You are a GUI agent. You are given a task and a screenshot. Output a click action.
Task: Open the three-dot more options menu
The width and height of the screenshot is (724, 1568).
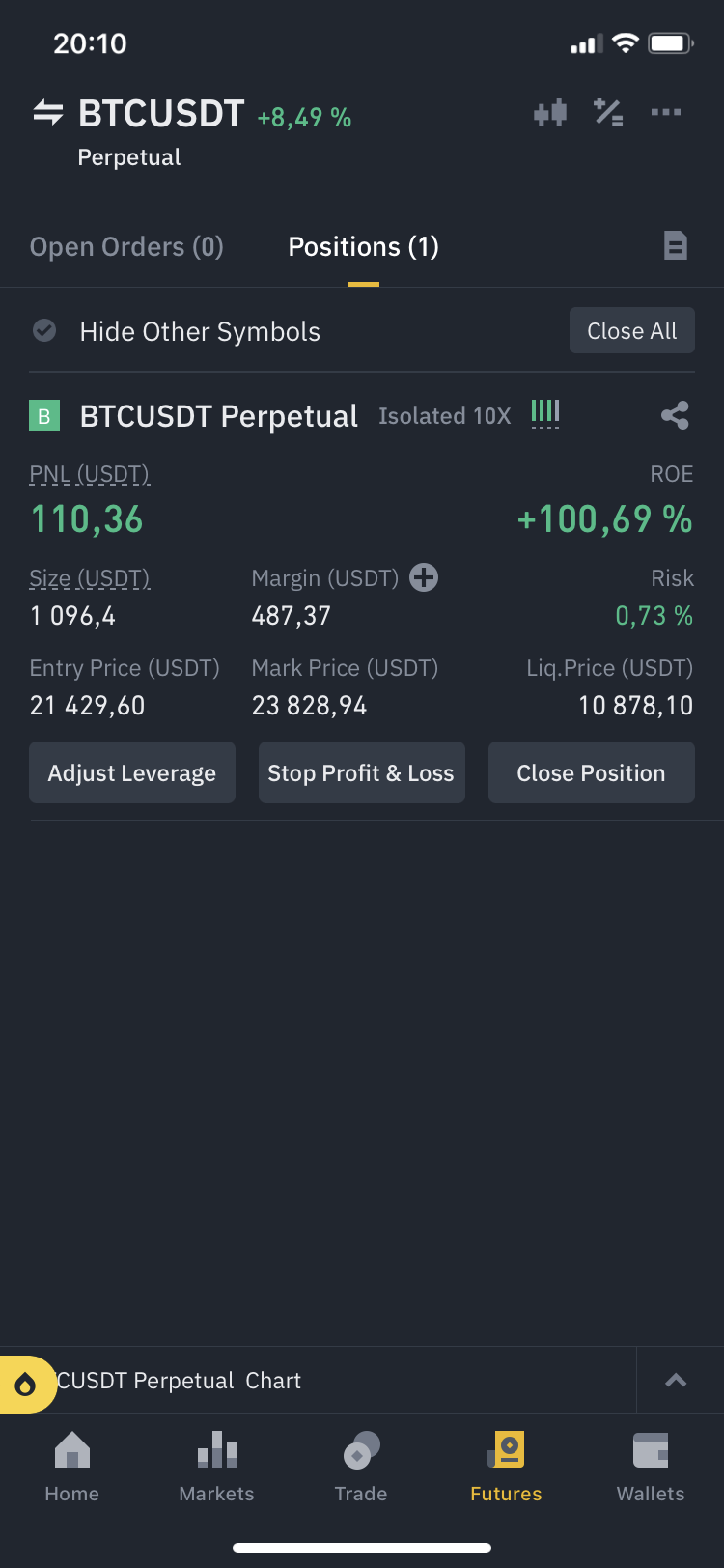pyautogui.click(x=666, y=113)
